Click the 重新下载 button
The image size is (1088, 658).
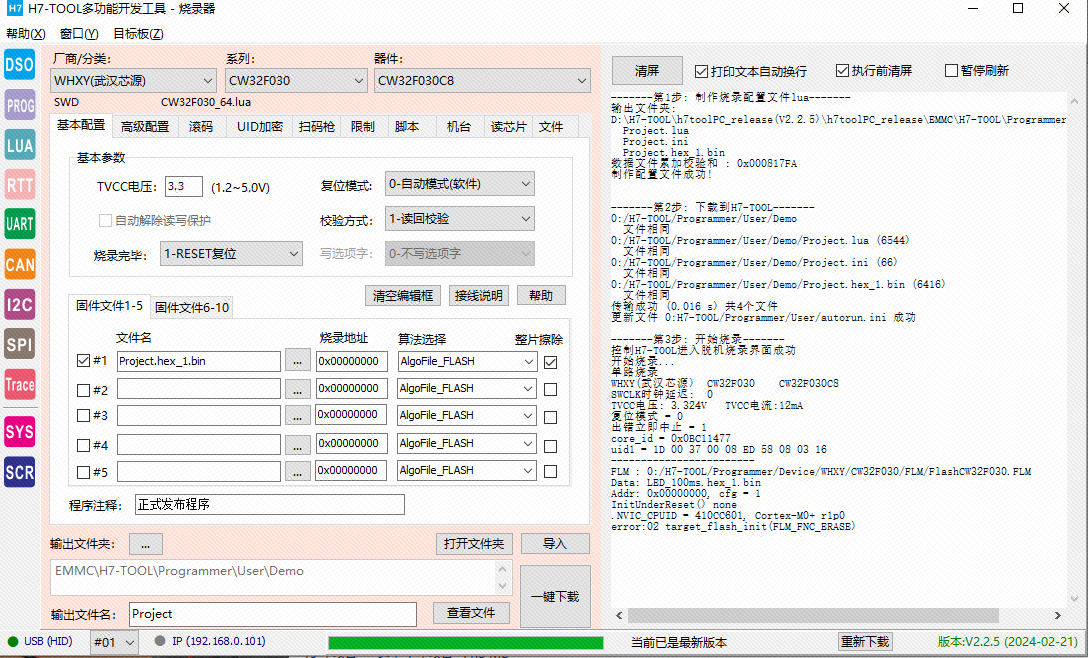pyautogui.click(x=865, y=641)
